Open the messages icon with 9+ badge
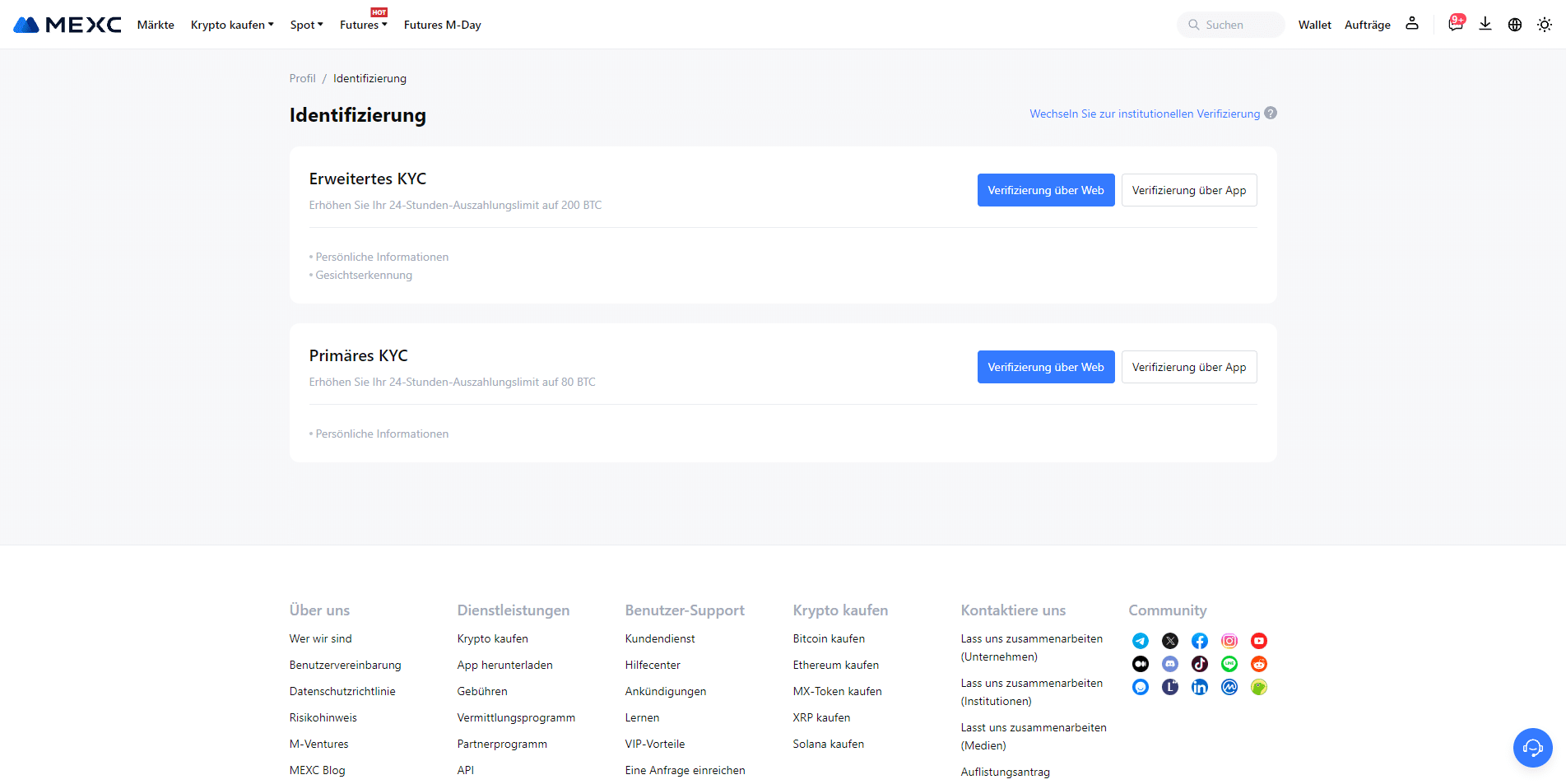This screenshot has height=784, width=1566. pyautogui.click(x=1456, y=23)
